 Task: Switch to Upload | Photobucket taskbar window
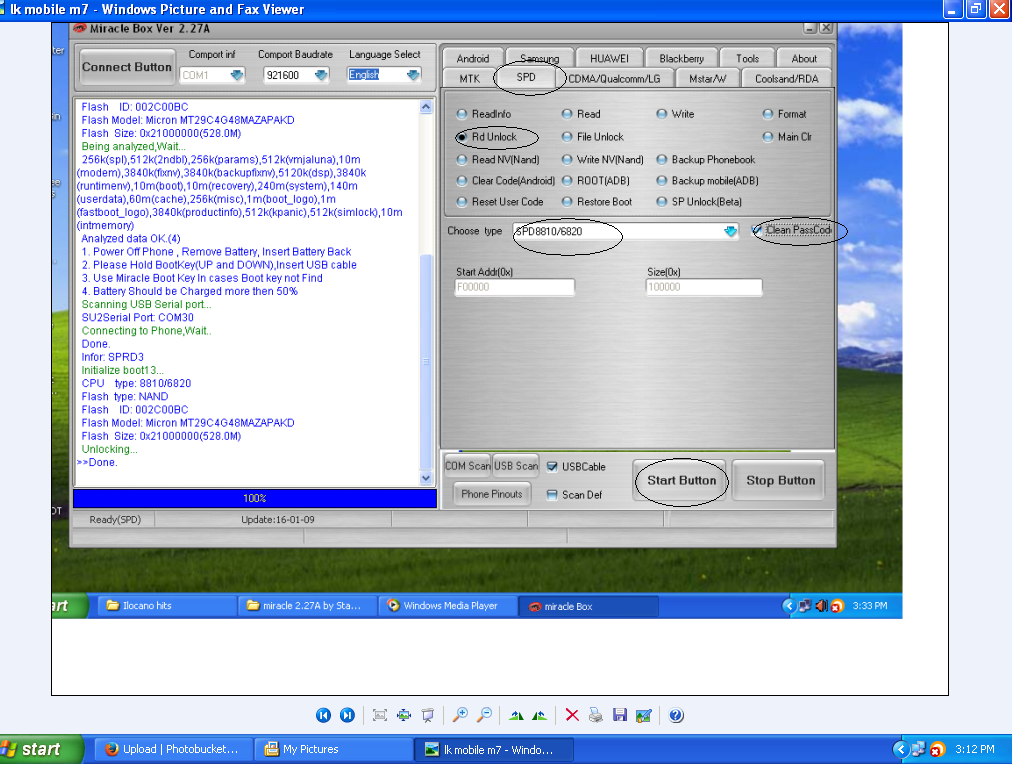(x=174, y=750)
